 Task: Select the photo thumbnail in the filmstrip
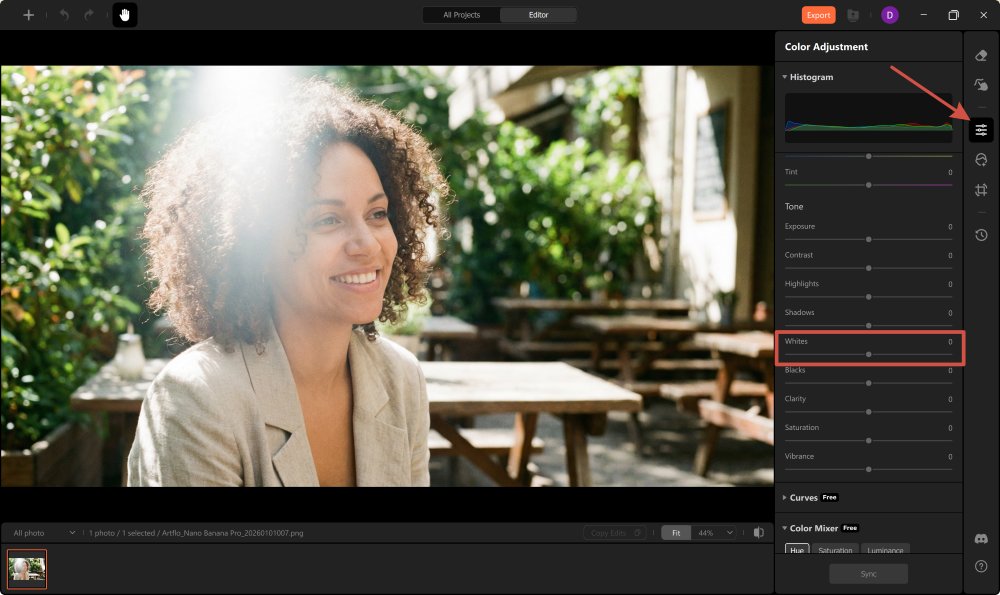[26, 568]
